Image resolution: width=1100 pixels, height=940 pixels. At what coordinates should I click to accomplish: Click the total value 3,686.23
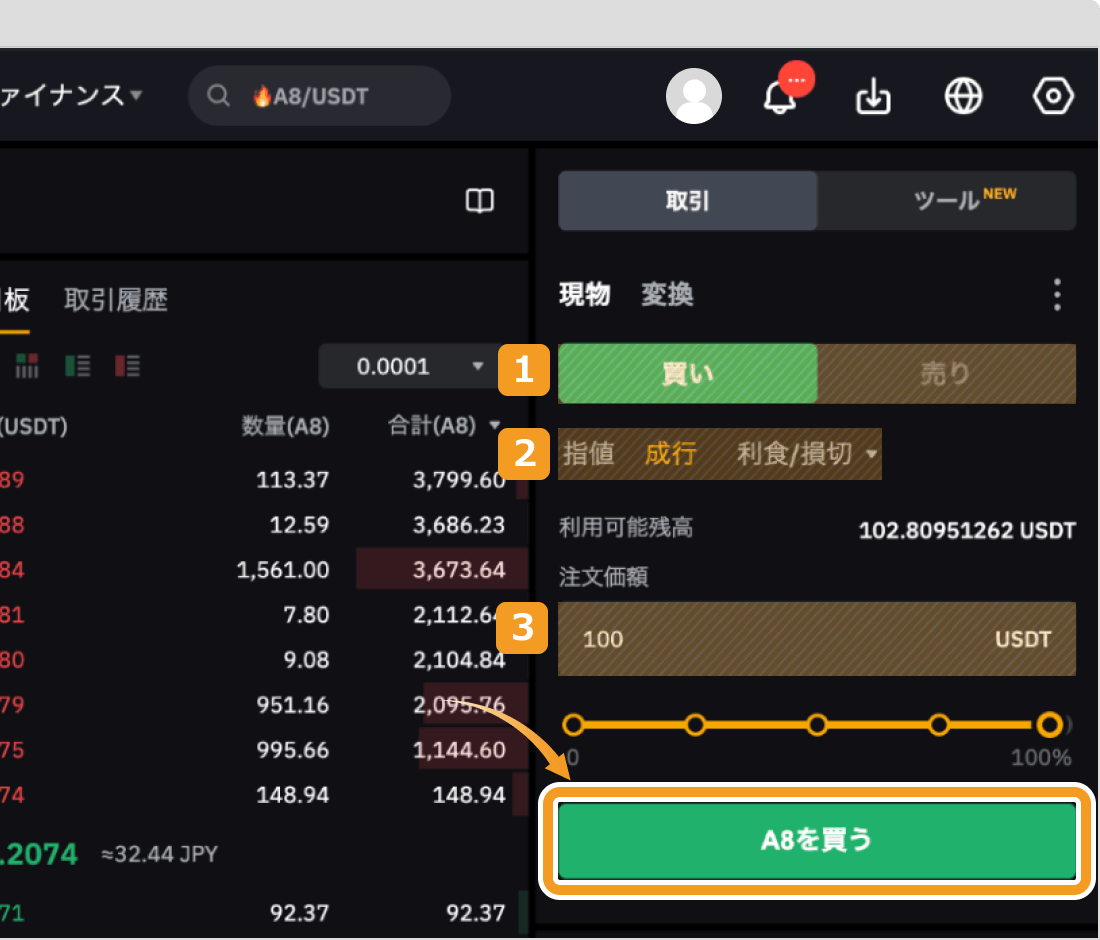[459, 525]
